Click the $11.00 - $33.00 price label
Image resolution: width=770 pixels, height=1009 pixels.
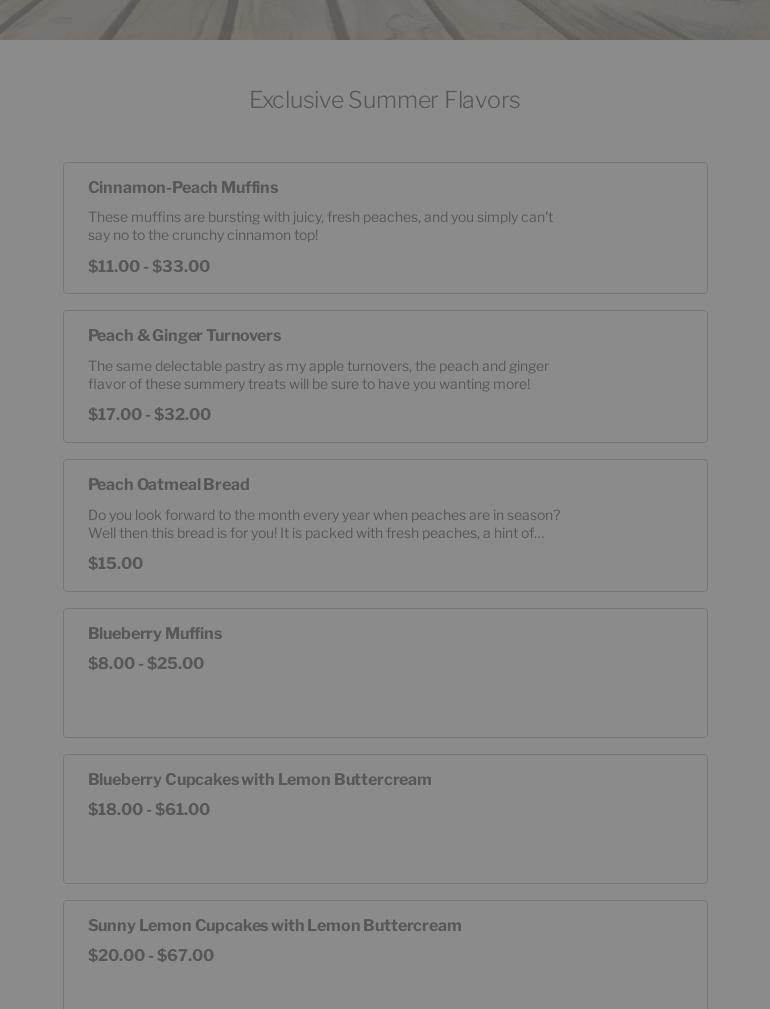[149, 266]
